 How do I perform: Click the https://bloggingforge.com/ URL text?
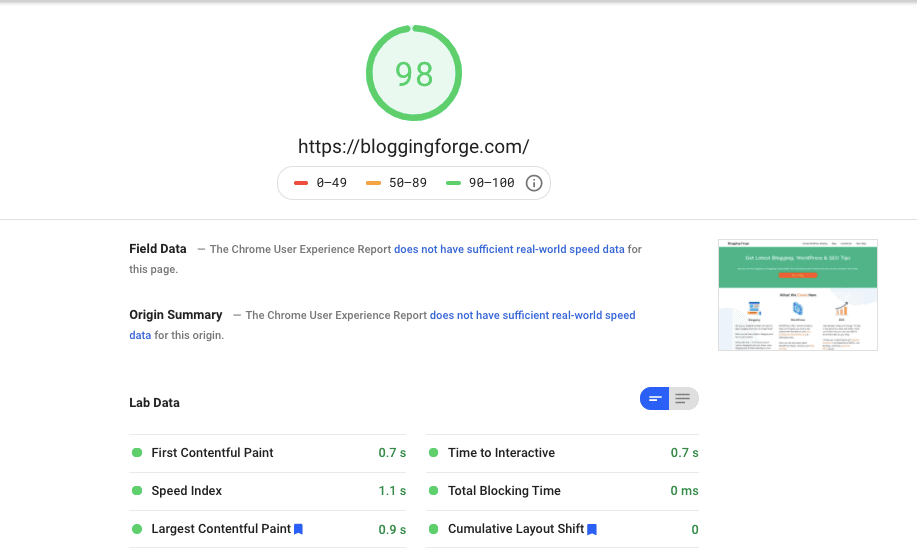414,146
